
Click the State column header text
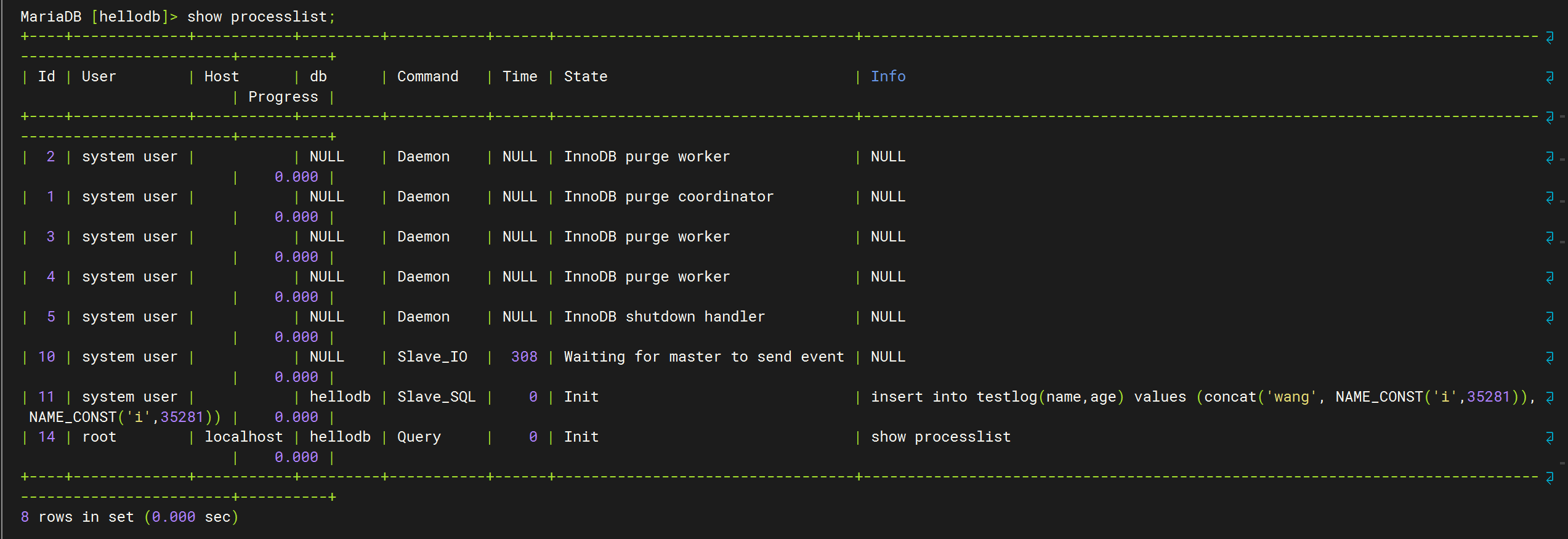[x=586, y=76]
